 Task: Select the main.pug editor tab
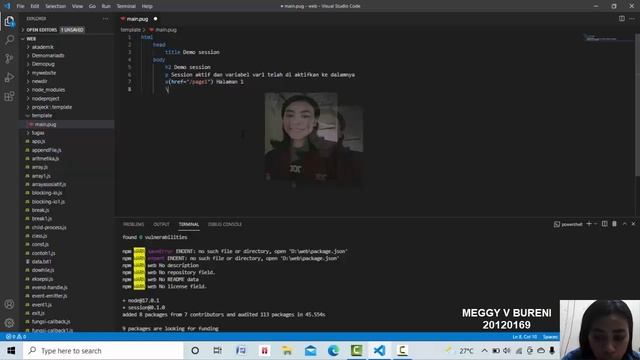pos(138,19)
